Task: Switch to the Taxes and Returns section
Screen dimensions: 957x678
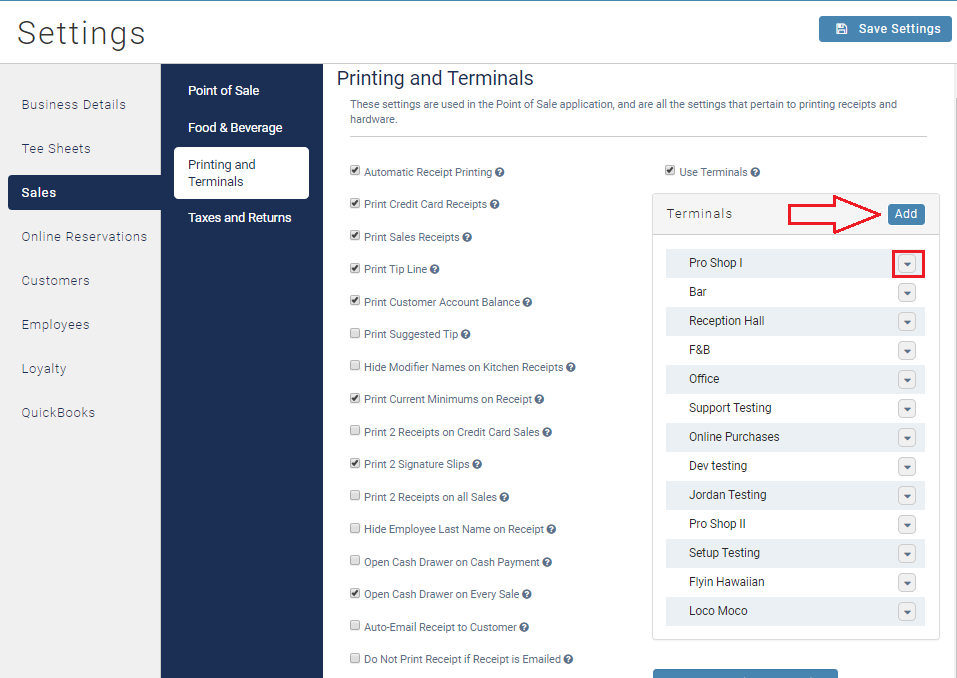Action: pyautogui.click(x=240, y=217)
